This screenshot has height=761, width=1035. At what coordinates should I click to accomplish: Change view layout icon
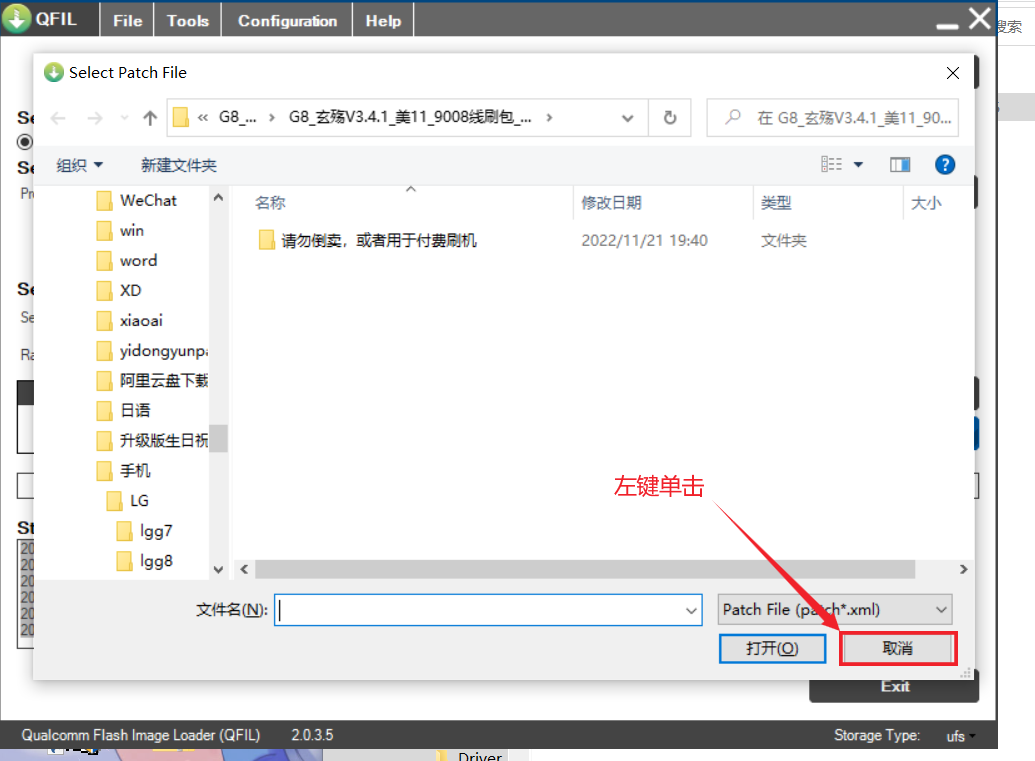[832, 165]
